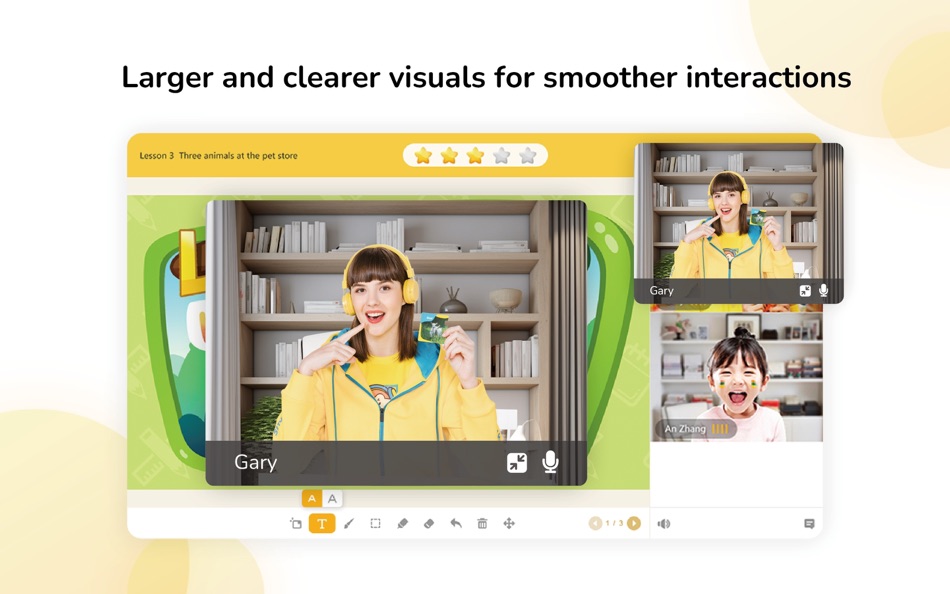Select the Move tool with four arrows
Viewport: 950px width, 594px height.
(x=509, y=524)
